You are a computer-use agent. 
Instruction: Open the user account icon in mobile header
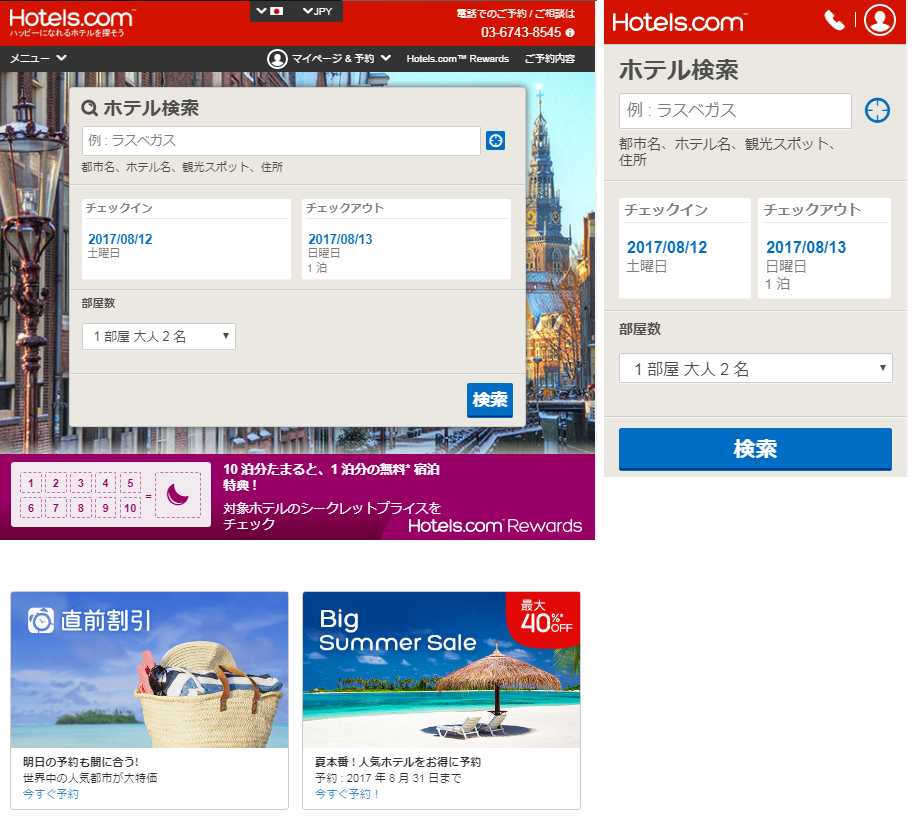pyautogui.click(x=879, y=20)
